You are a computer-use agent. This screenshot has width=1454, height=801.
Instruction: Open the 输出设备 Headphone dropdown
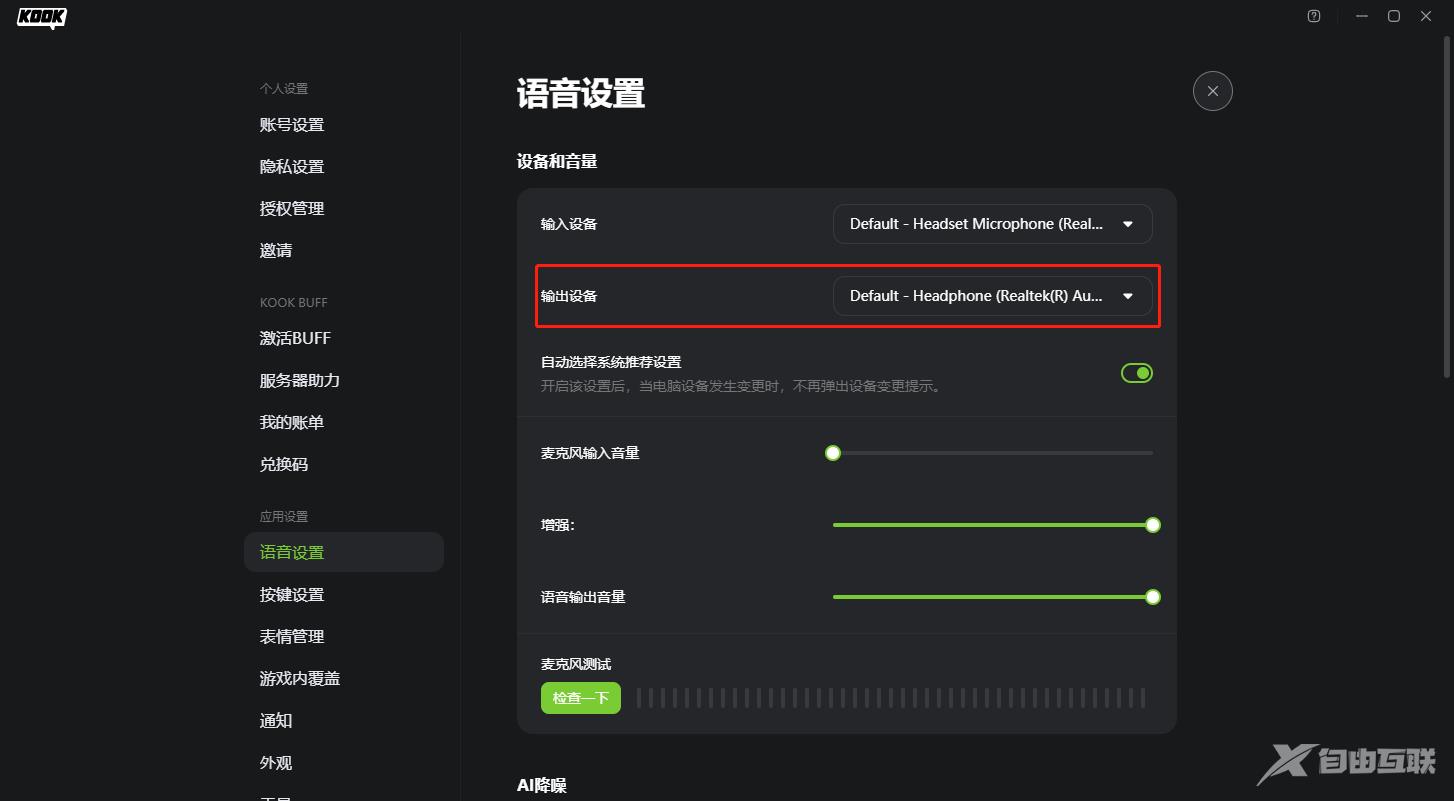(992, 296)
